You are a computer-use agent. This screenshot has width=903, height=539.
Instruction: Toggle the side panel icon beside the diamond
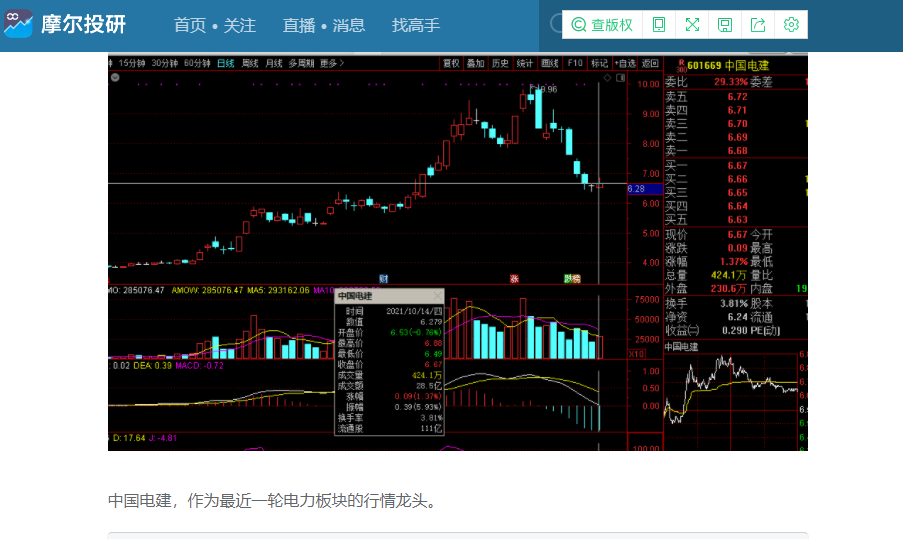click(x=620, y=78)
